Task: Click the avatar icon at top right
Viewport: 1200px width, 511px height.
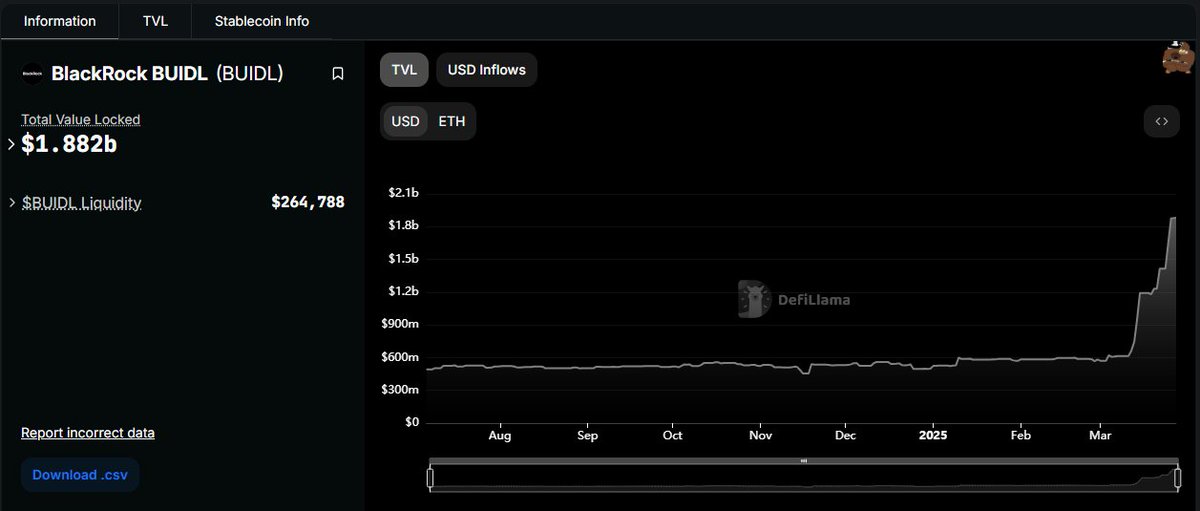Action: click(x=1176, y=58)
